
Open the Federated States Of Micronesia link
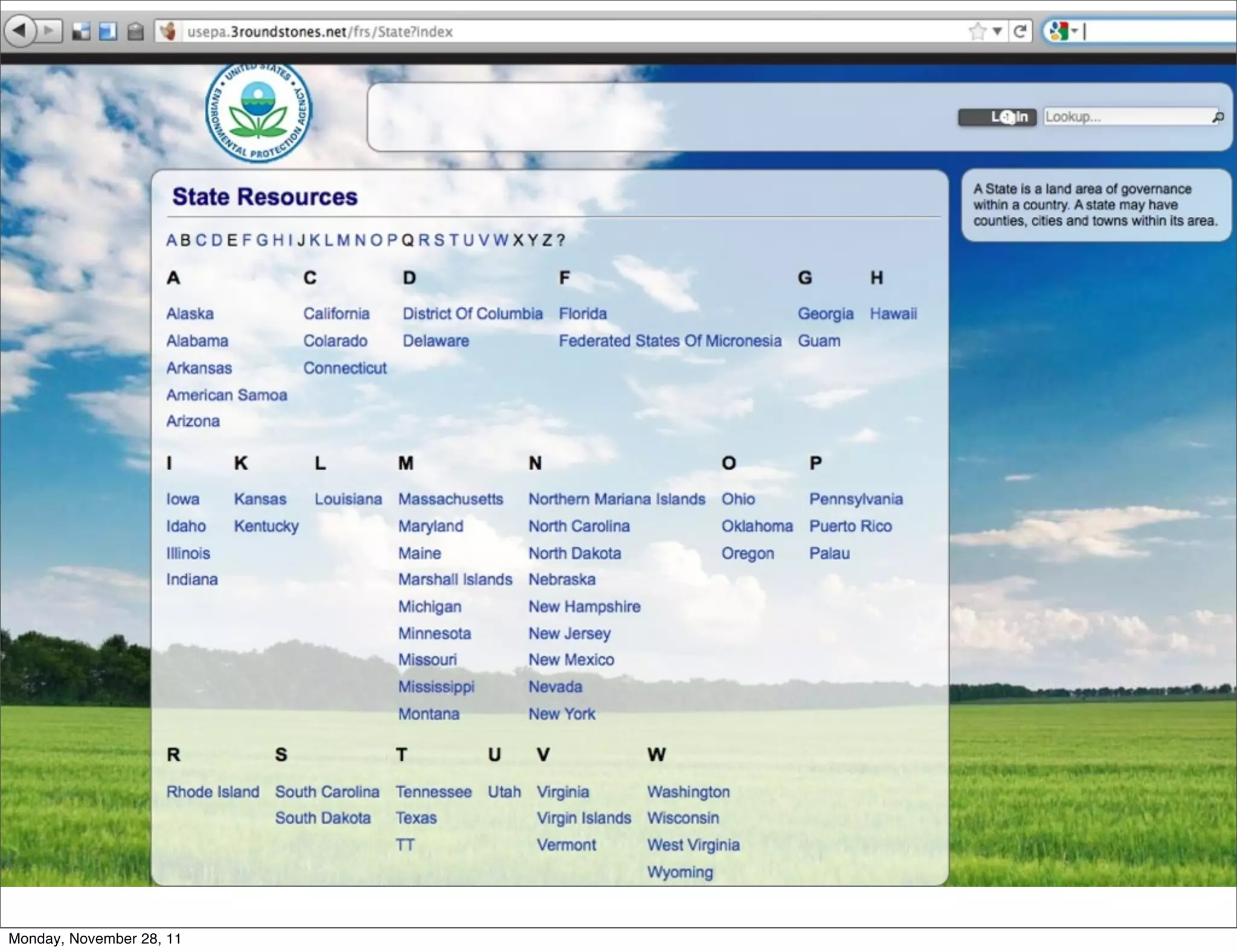669,341
